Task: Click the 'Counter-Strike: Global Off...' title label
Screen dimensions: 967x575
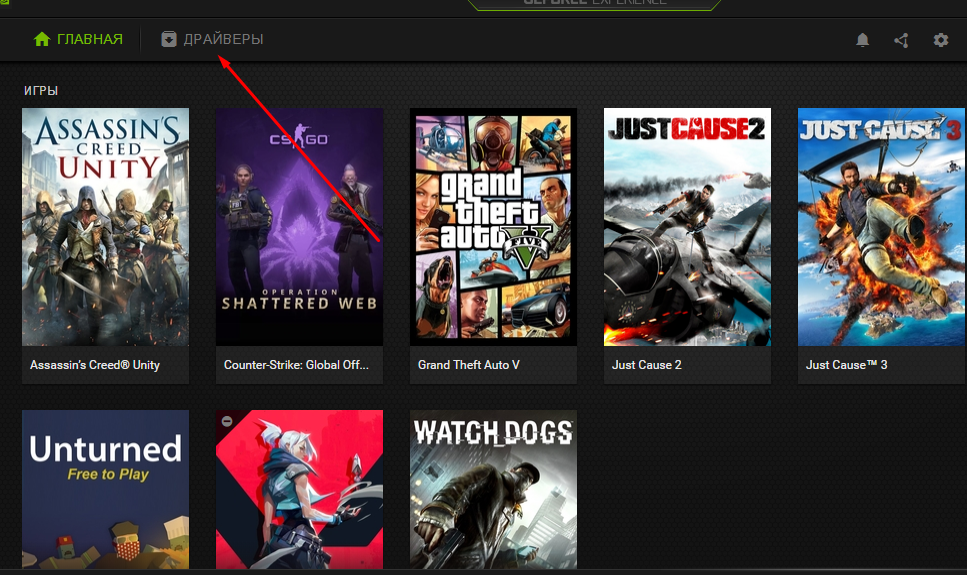Action: 296,365
